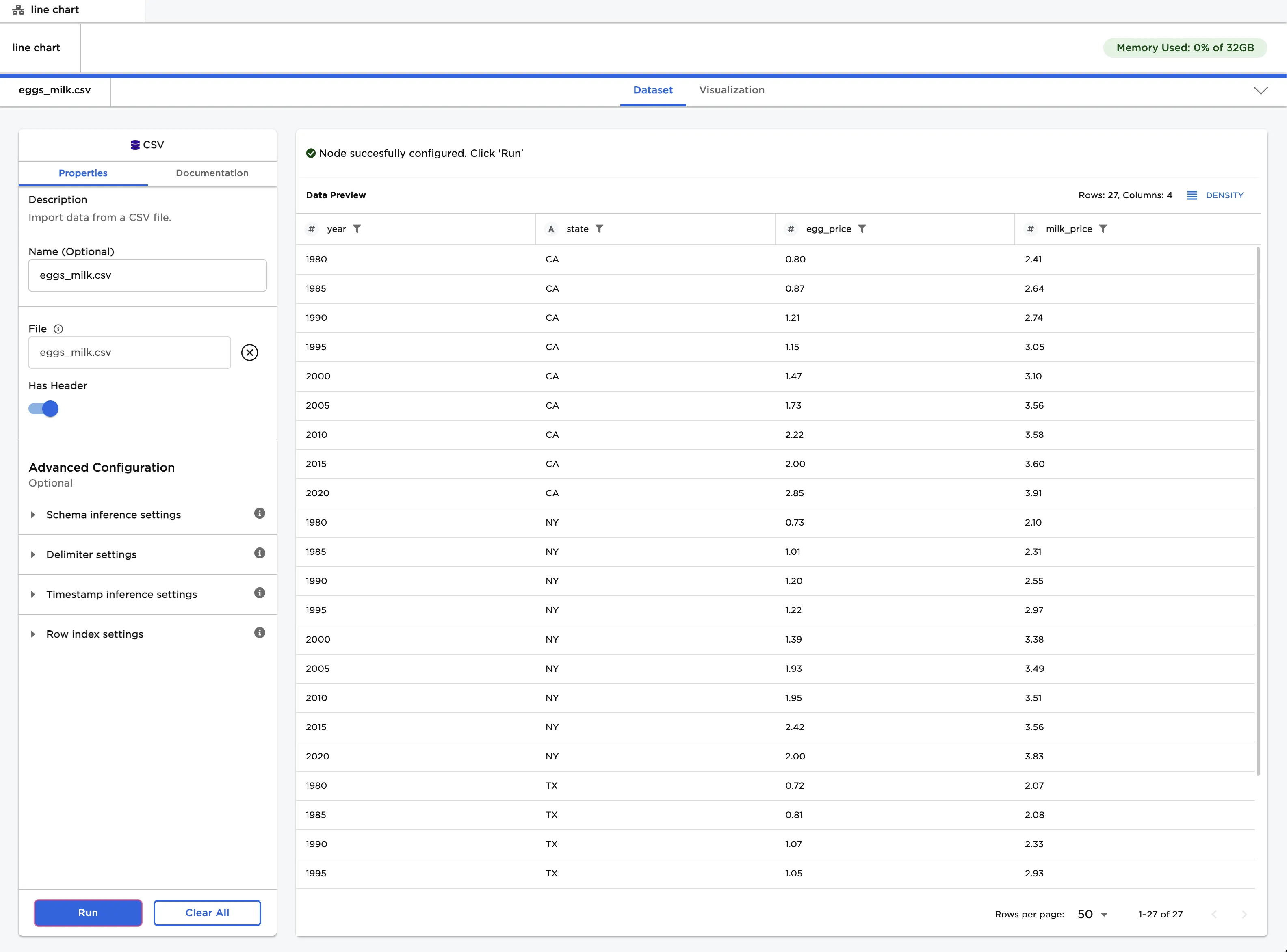This screenshot has height=952, width=1287.
Task: Open the Rows per page dropdown
Action: coord(1091,914)
